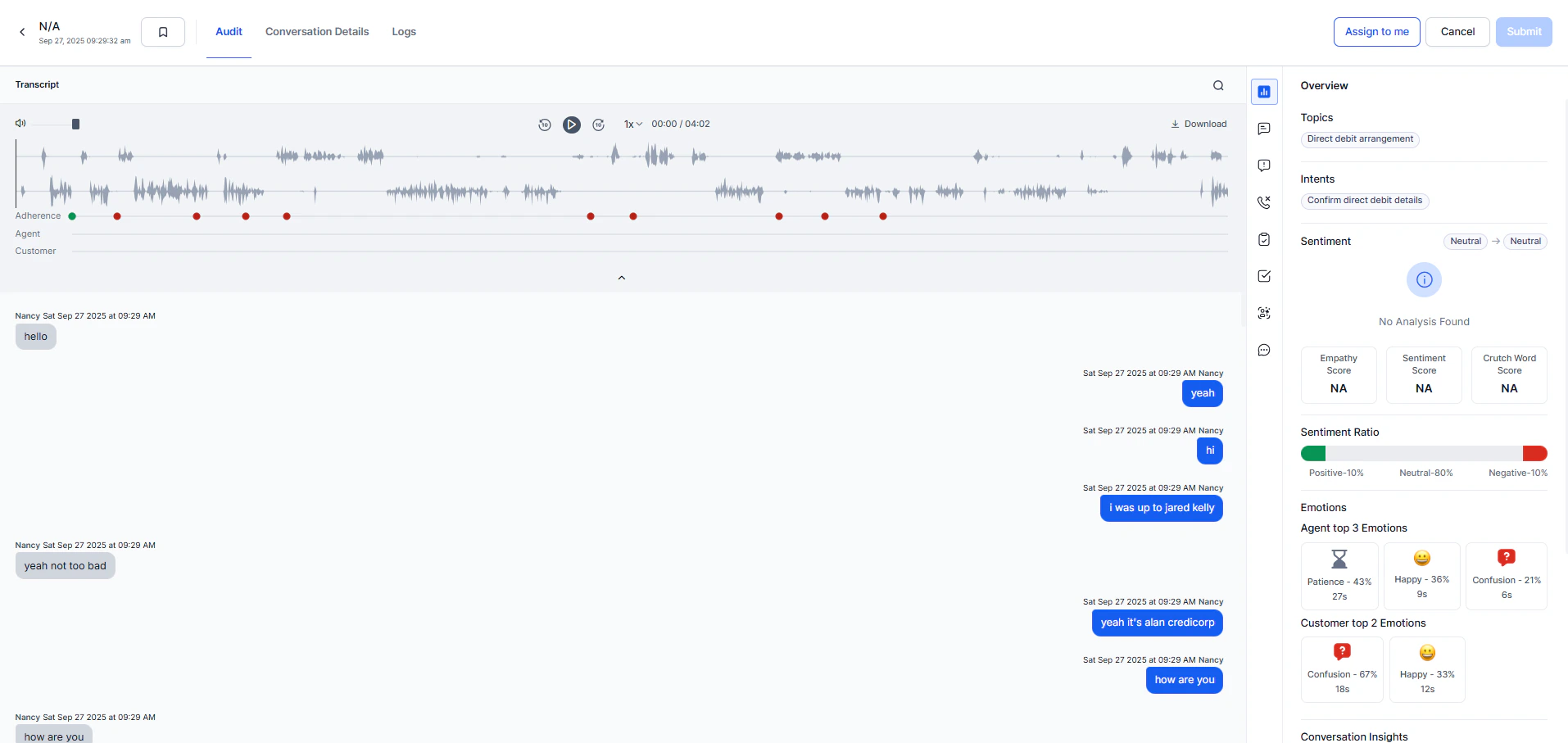Open the transcript search
1568x743 pixels.
click(1218, 85)
